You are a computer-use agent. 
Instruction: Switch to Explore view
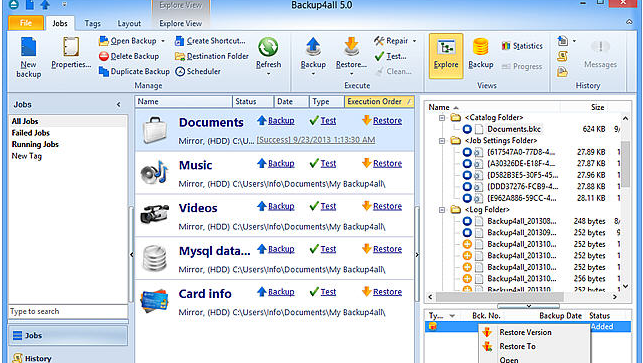(446, 56)
